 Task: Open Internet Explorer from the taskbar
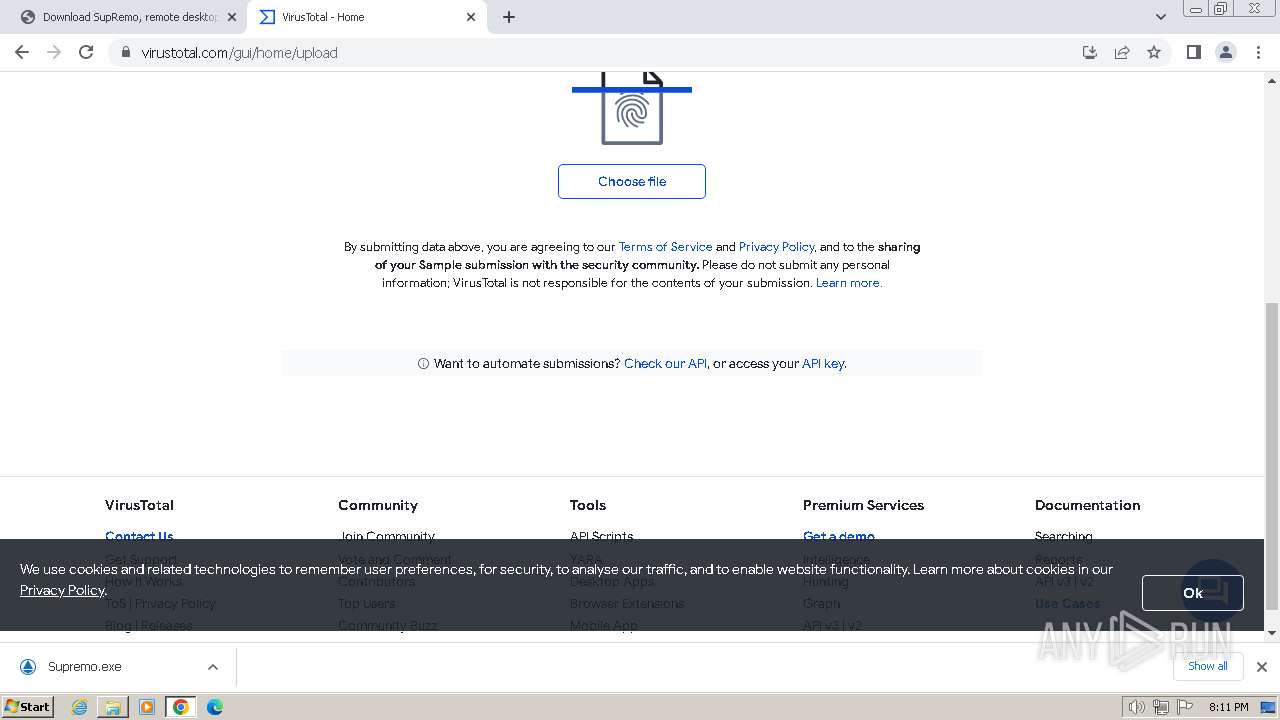(x=80, y=707)
